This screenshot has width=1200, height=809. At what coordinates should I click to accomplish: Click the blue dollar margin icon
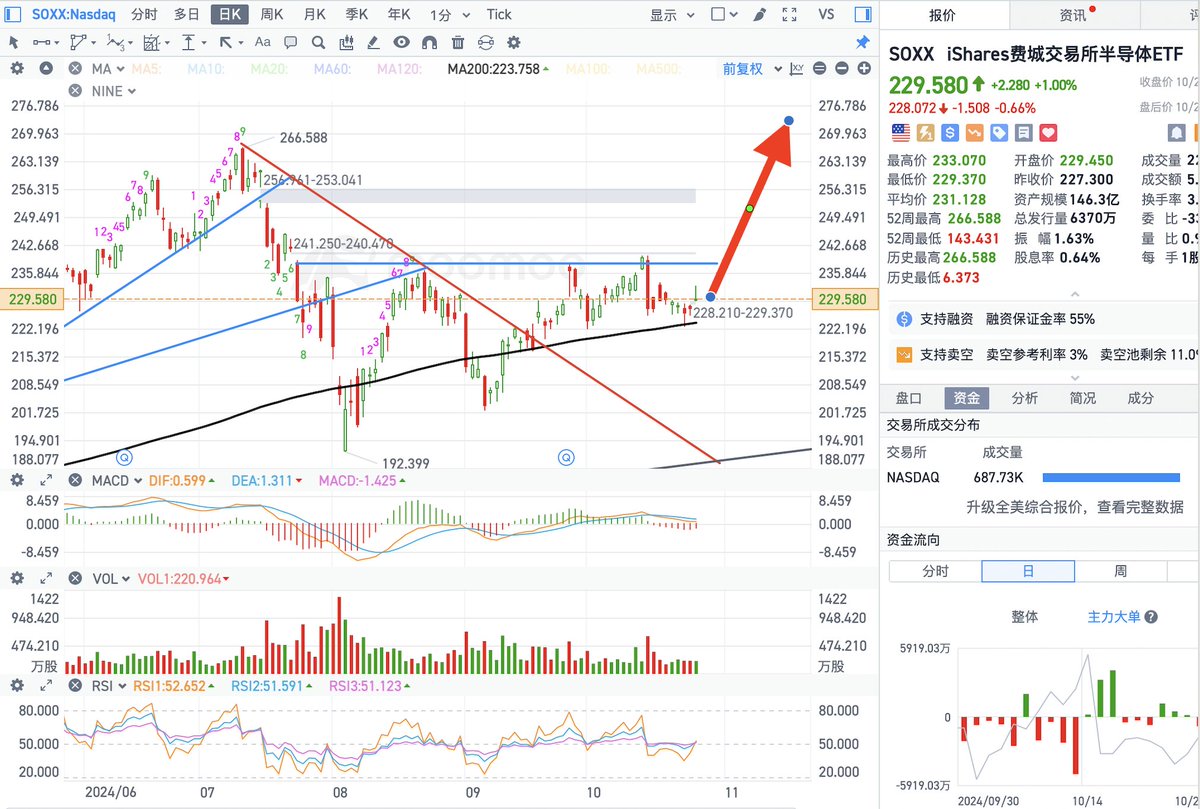pyautogui.click(x=949, y=132)
